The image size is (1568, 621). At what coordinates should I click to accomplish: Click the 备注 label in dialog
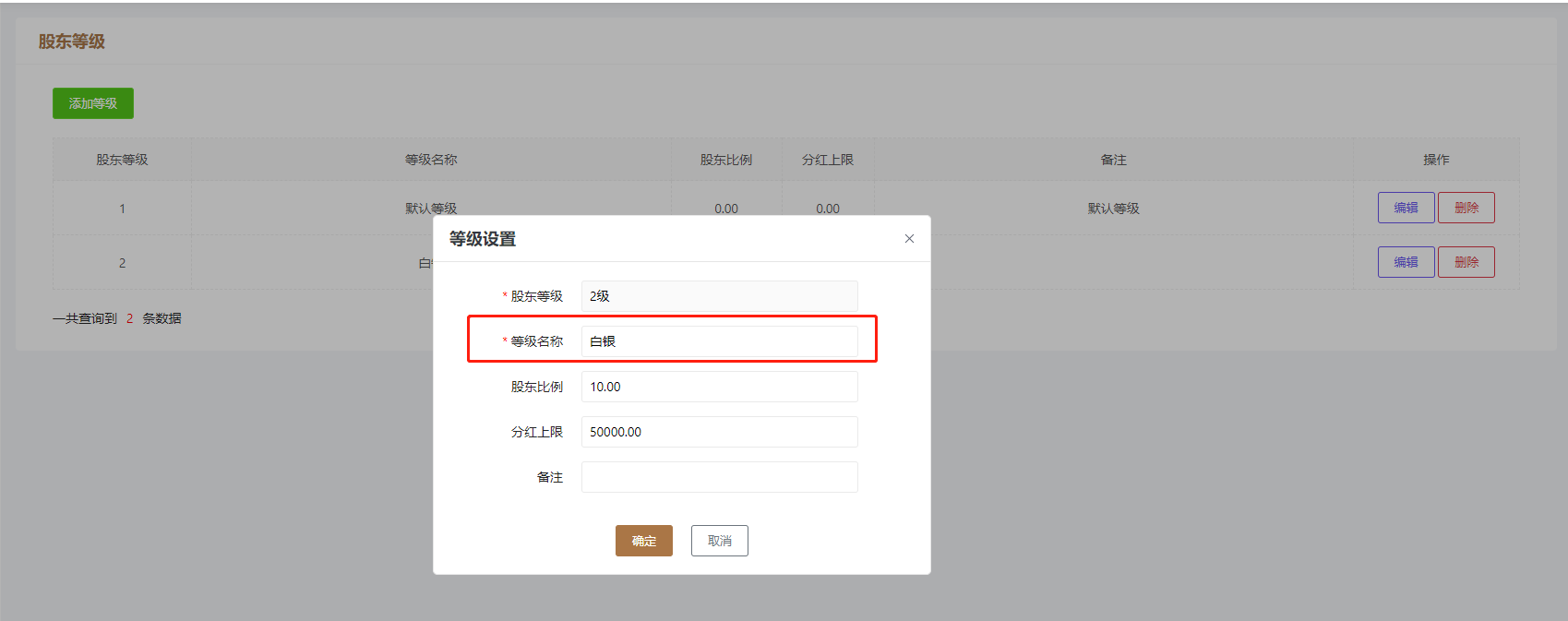point(550,477)
